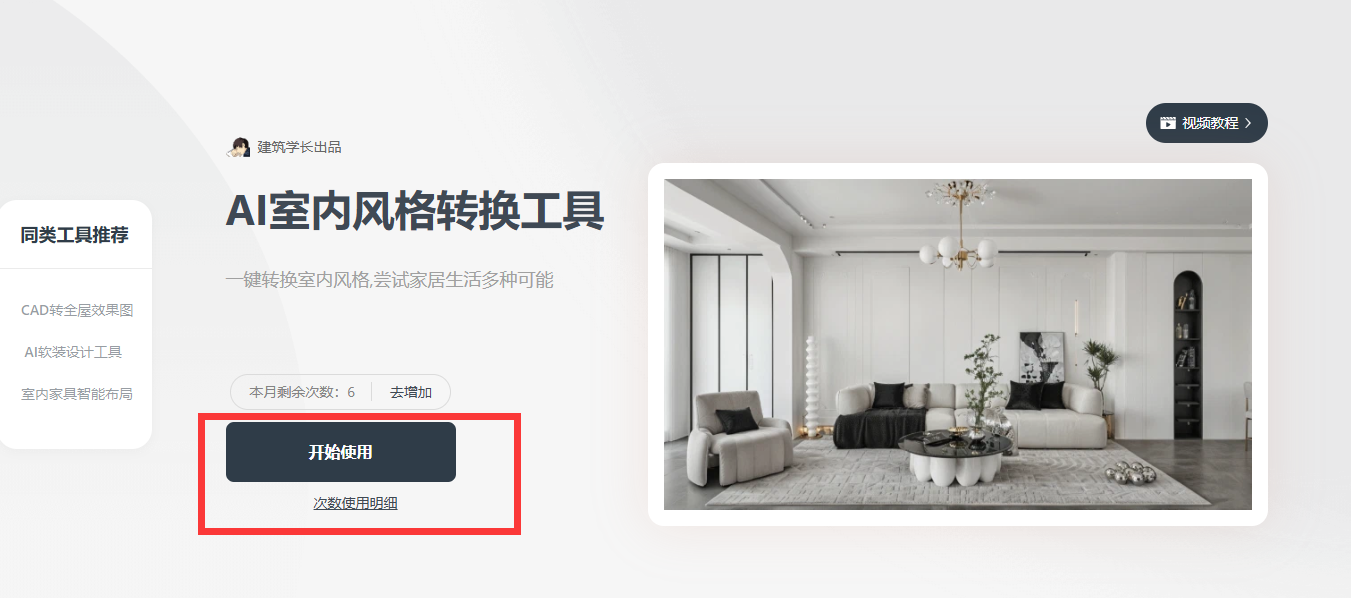Open the 视频教程 video tutorial button
This screenshot has width=1351, height=598.
point(1207,123)
